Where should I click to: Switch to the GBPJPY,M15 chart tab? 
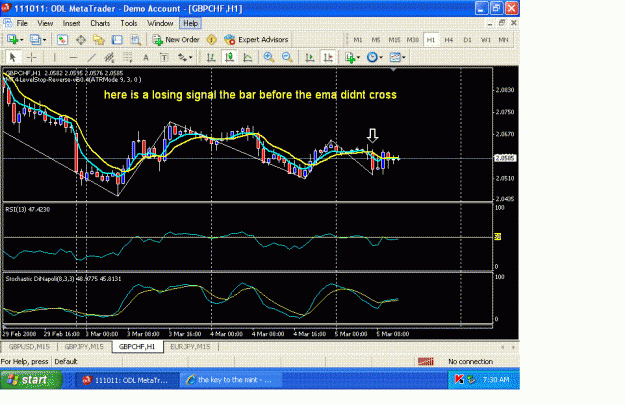coord(84,347)
